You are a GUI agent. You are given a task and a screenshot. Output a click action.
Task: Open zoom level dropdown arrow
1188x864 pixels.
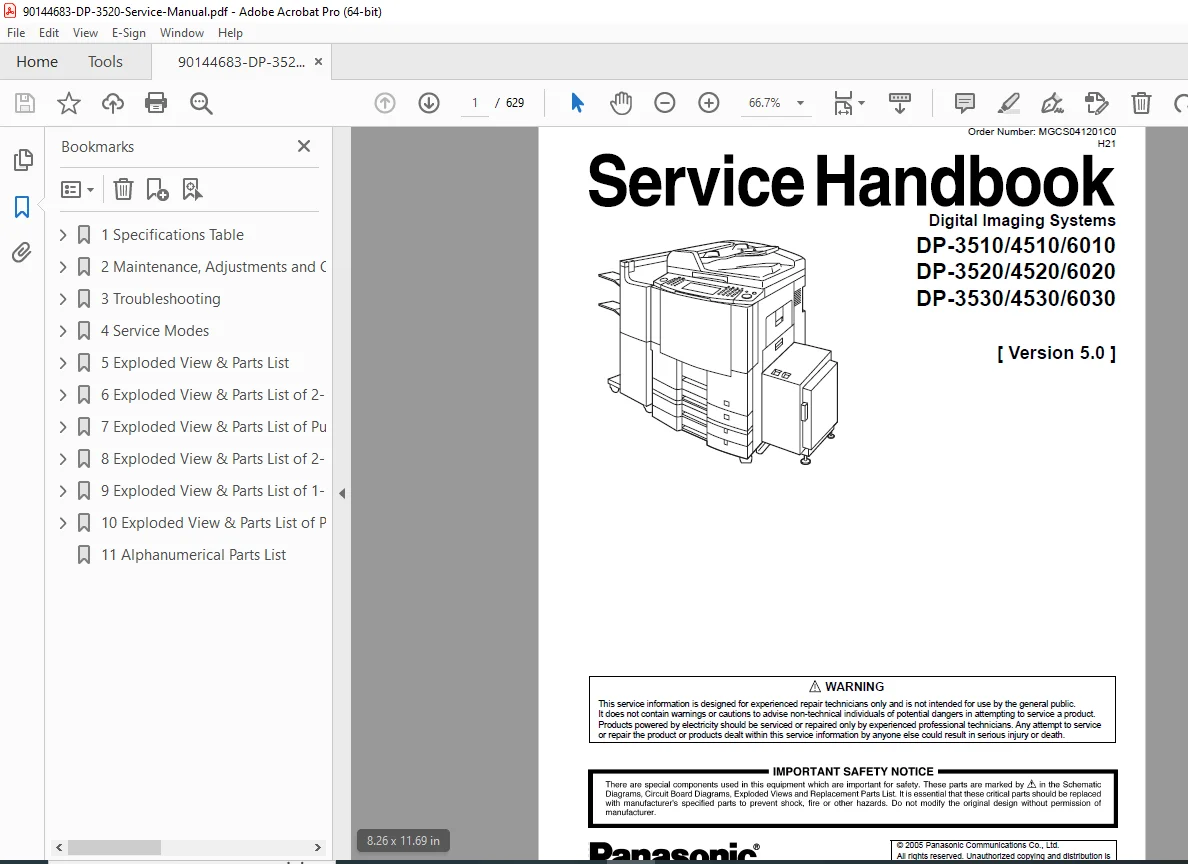(x=800, y=103)
